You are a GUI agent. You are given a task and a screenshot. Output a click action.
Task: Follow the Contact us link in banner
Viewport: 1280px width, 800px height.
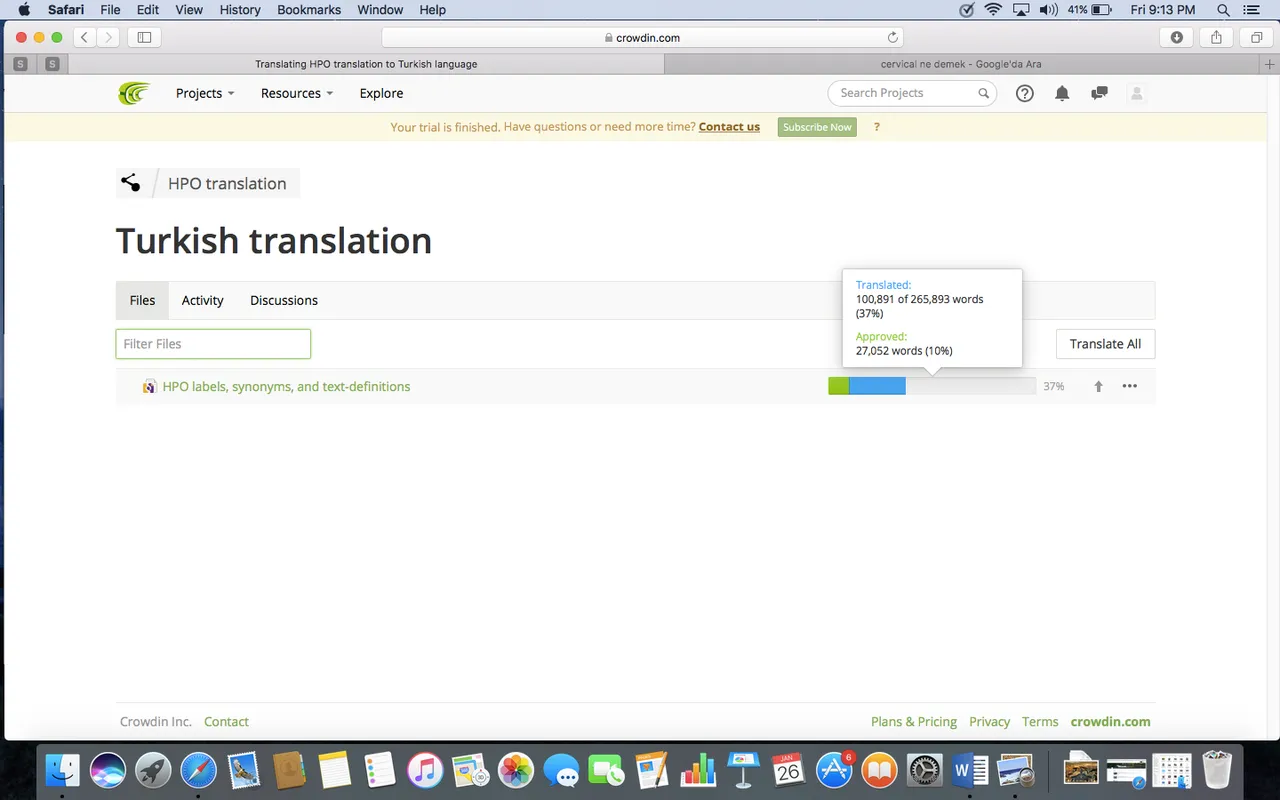[729, 127]
